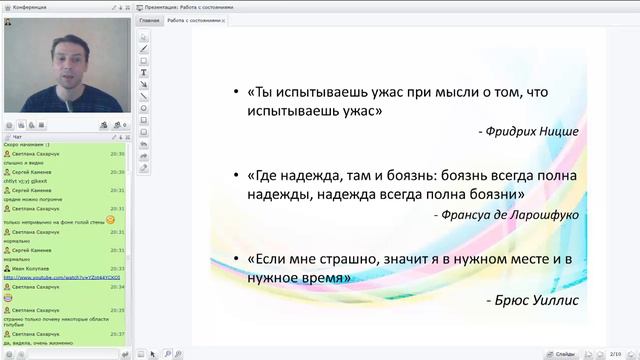
Task: Select the Eraser tool
Action: pos(144,168)
